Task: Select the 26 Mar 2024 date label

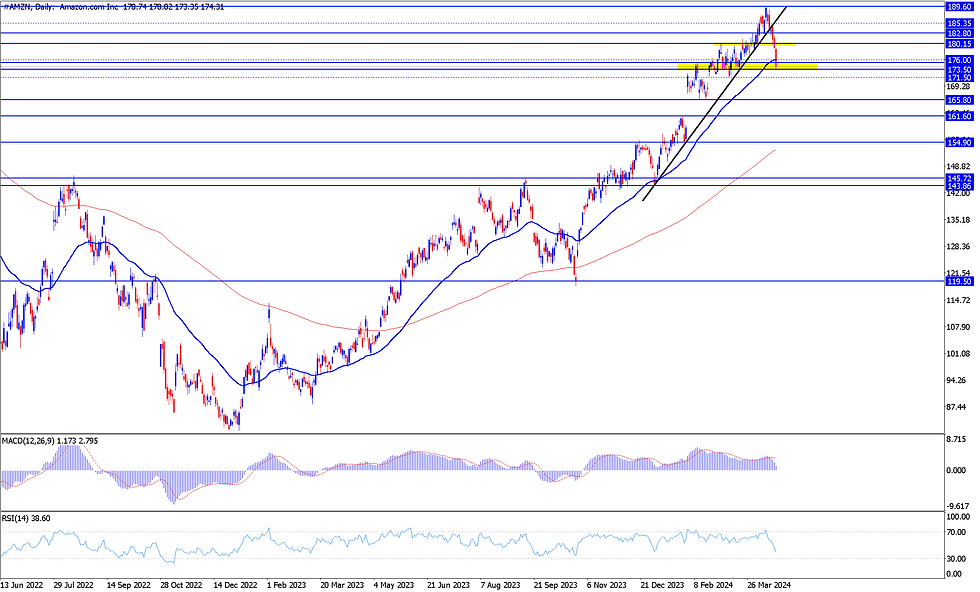Action: point(769,585)
